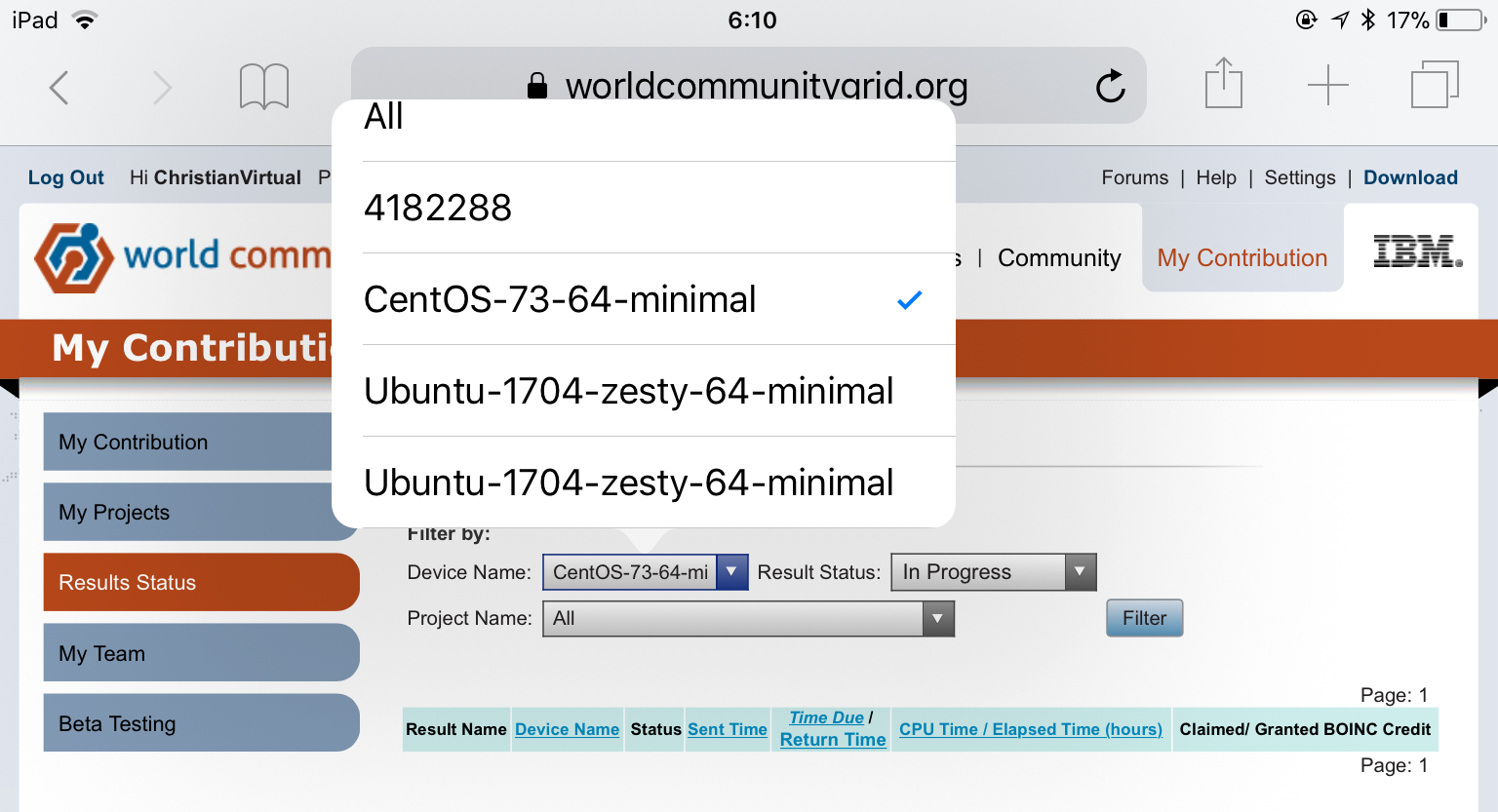Open the Safari bookmarks book icon
Viewport: 1498px width, 812px height.
click(x=263, y=88)
